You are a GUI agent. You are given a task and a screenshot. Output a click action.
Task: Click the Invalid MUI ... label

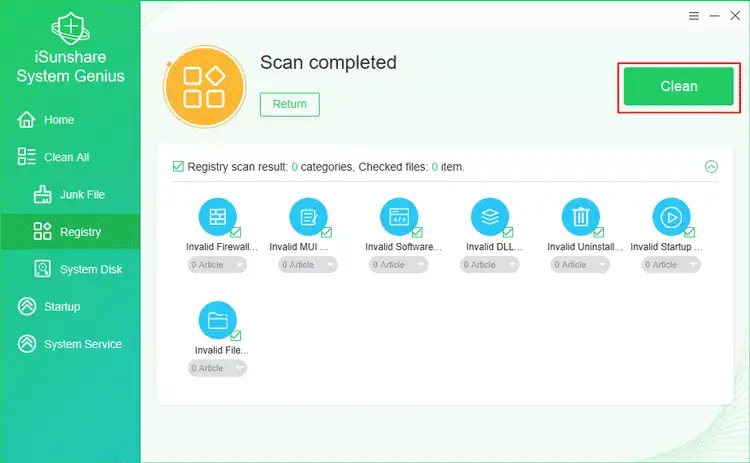tap(299, 247)
